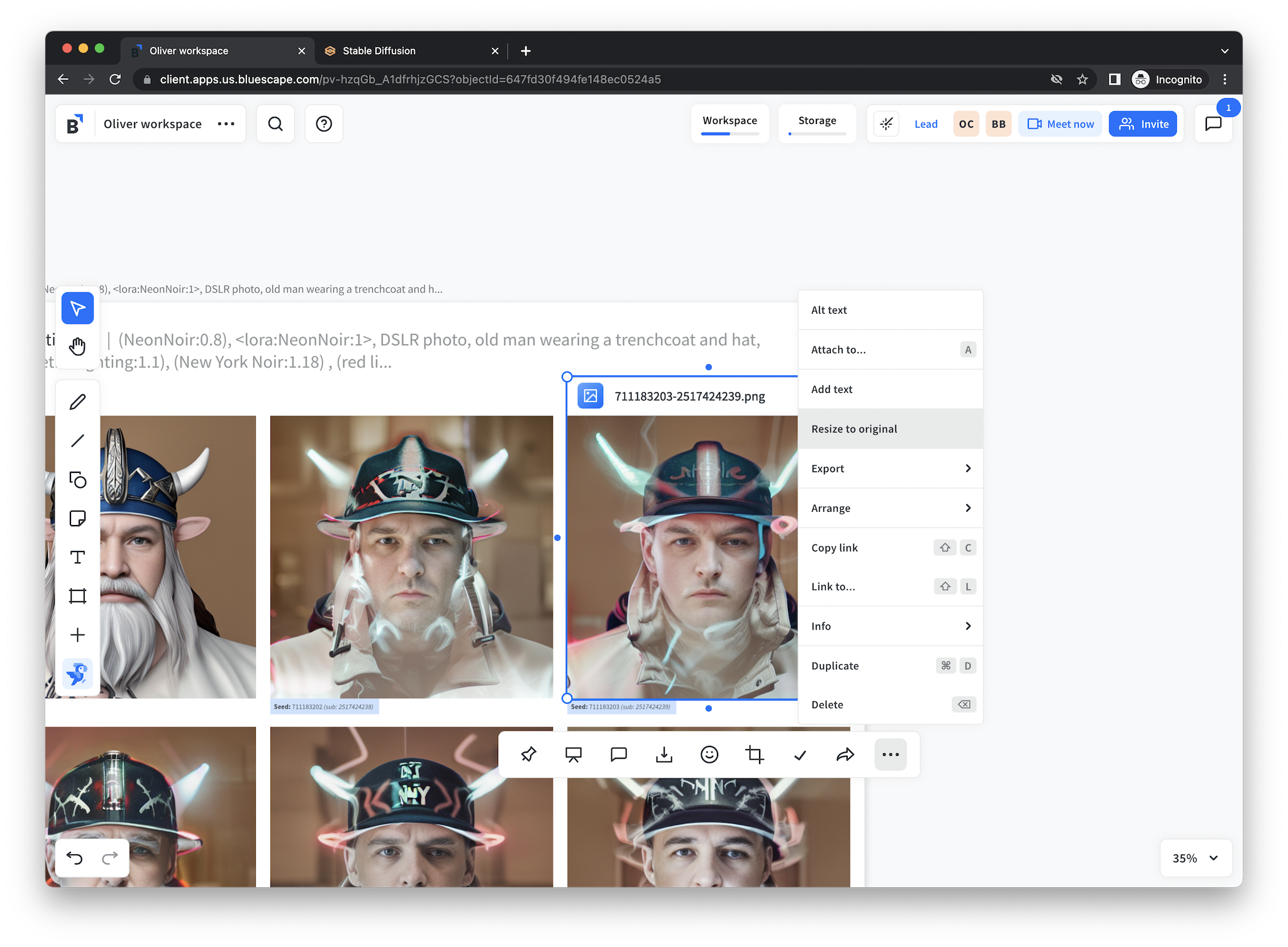Screen dimensions: 1288x947
Task: Add emoji reaction to image
Action: point(709,754)
